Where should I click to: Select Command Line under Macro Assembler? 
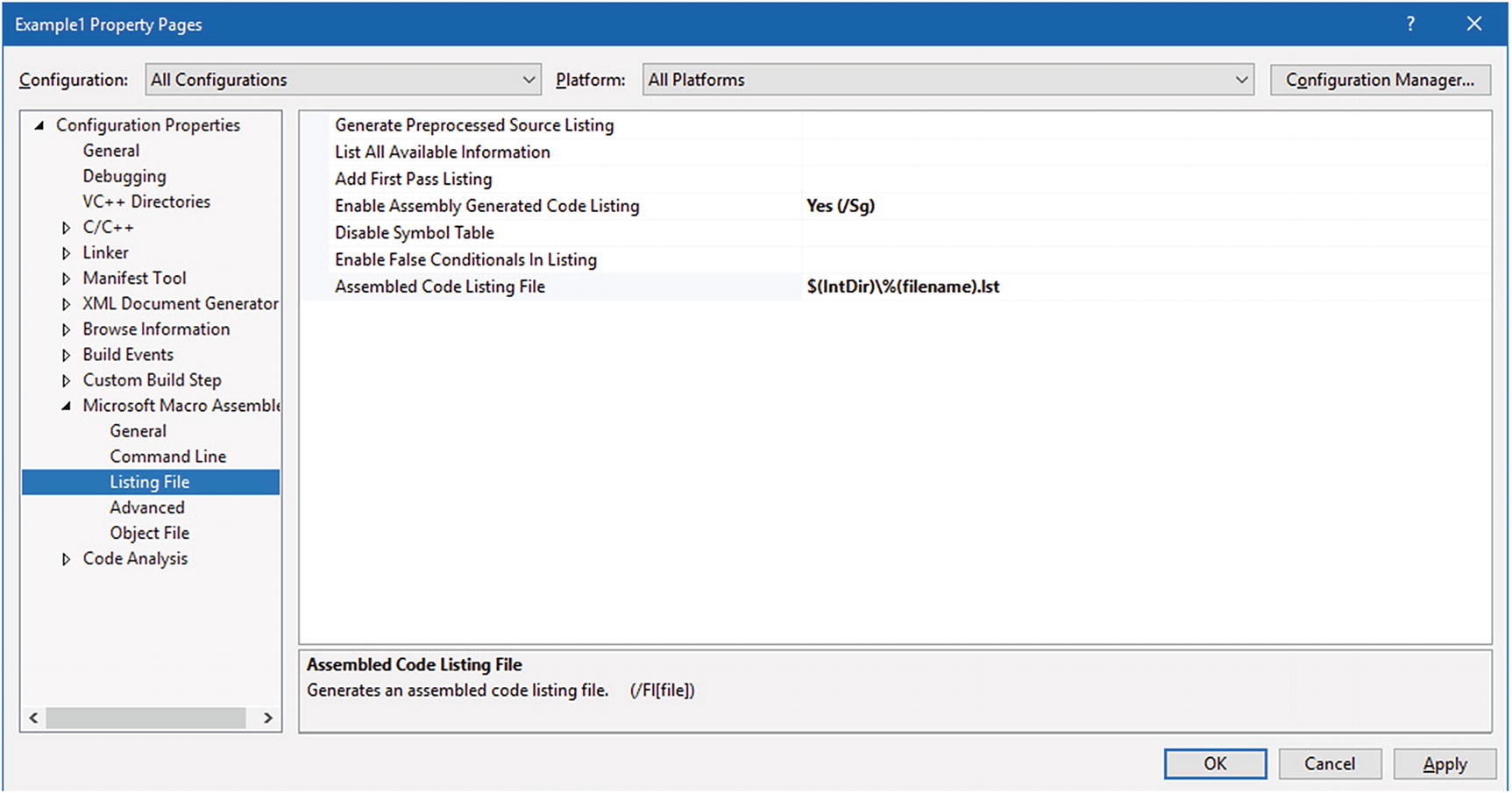point(167,457)
